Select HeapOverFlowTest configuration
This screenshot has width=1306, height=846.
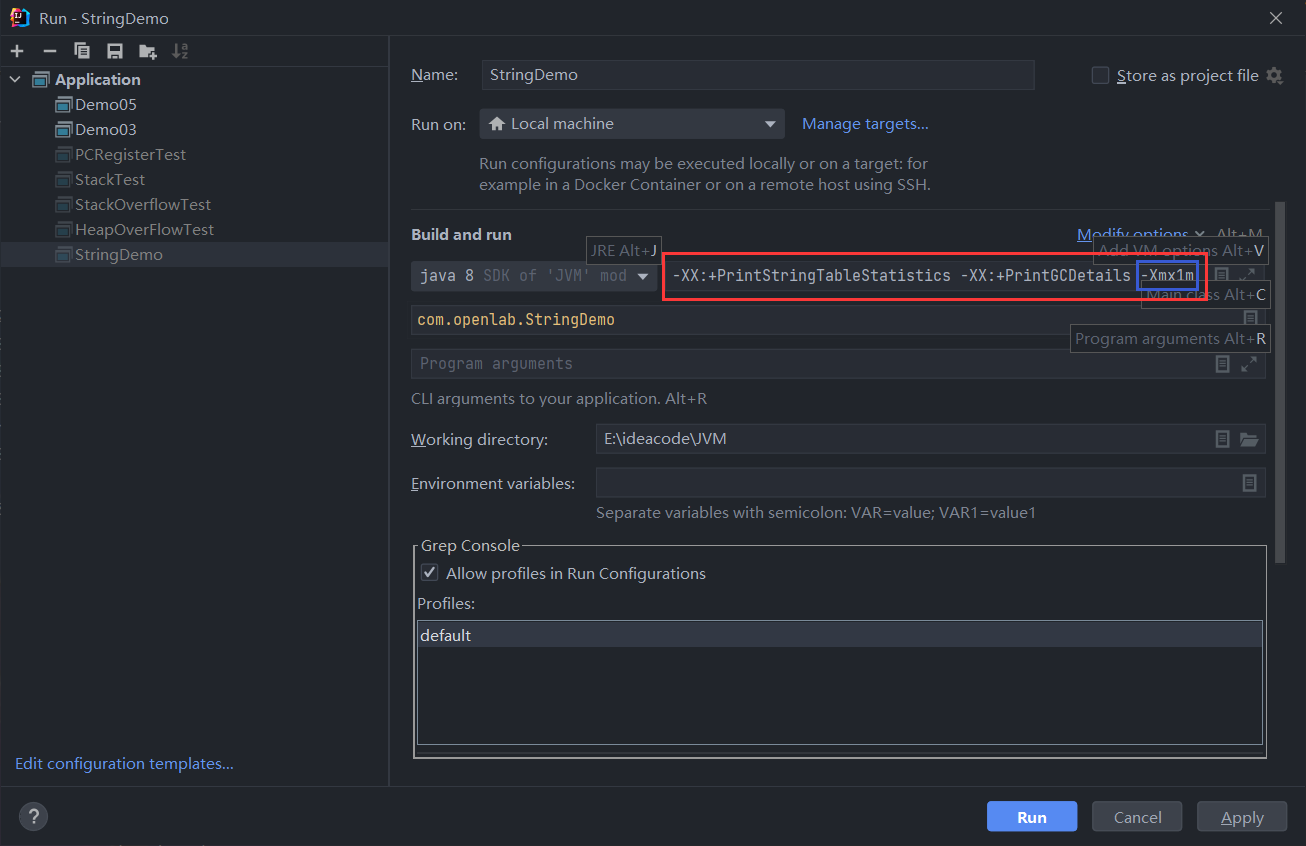click(x=144, y=229)
